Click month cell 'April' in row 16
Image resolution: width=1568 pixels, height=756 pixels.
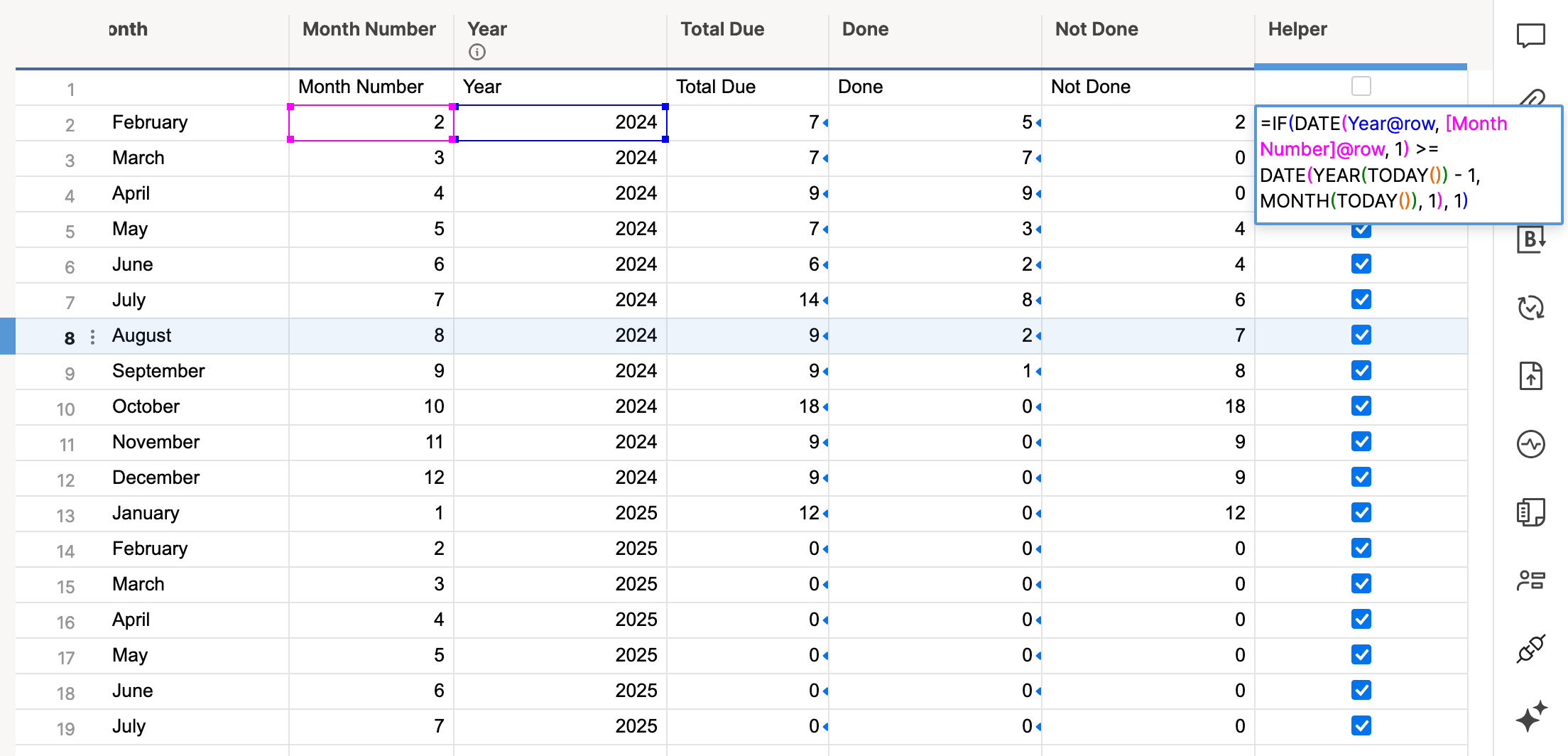pyautogui.click(x=131, y=620)
